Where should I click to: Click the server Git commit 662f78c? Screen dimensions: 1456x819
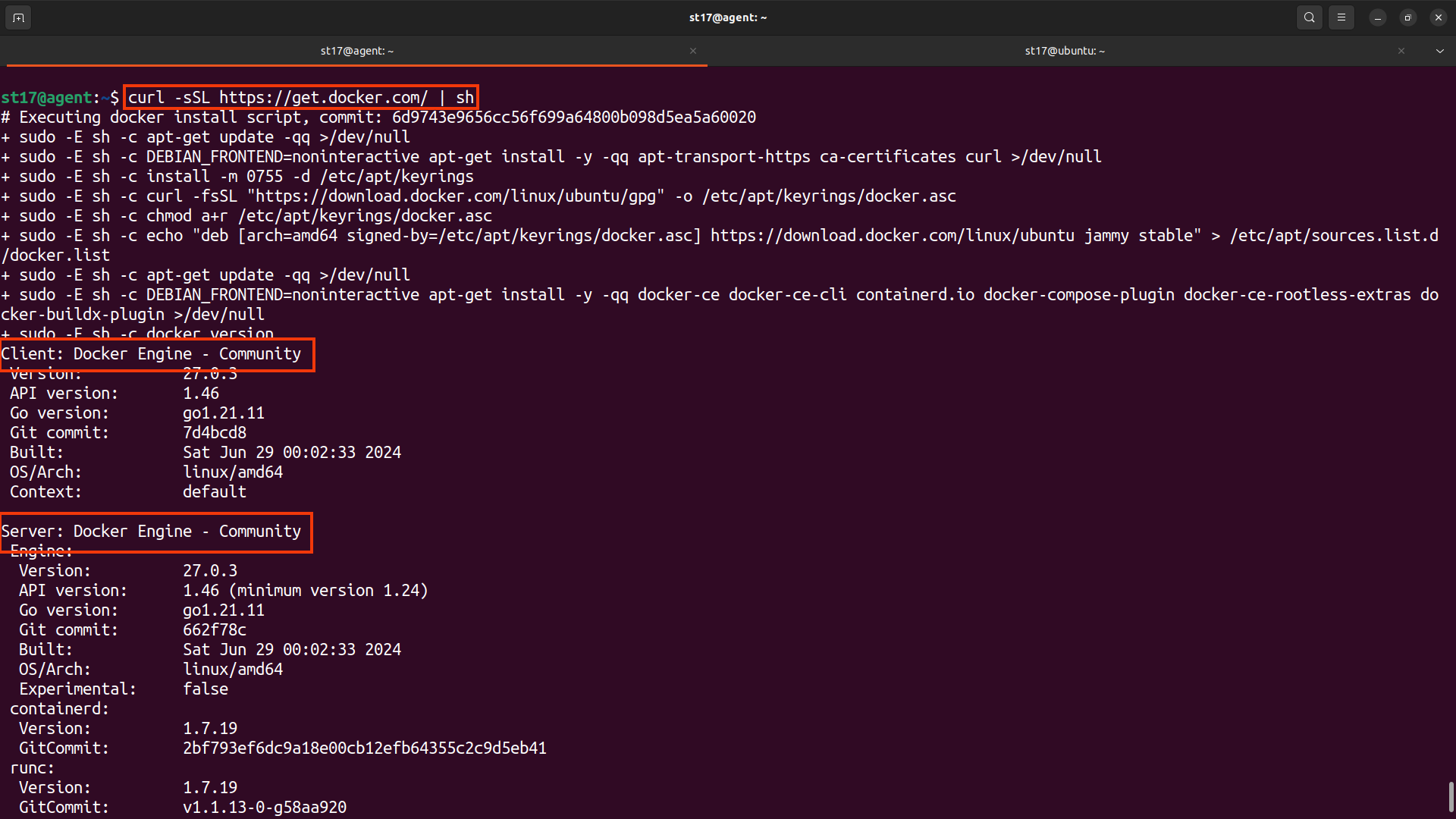215,630
